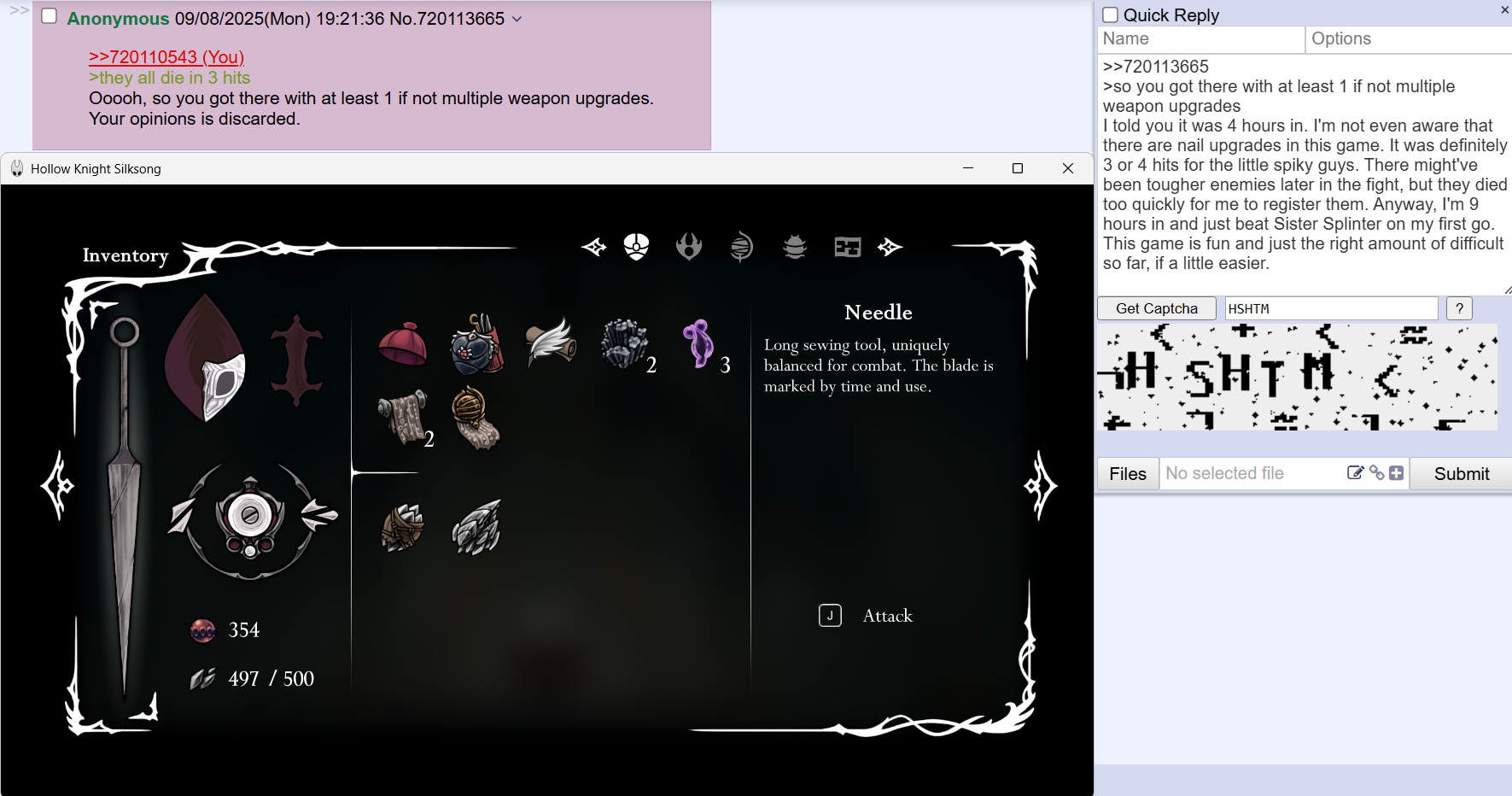The height and width of the screenshot is (796, 1512).
Task: Click the Get Captcha button
Action: (x=1157, y=308)
